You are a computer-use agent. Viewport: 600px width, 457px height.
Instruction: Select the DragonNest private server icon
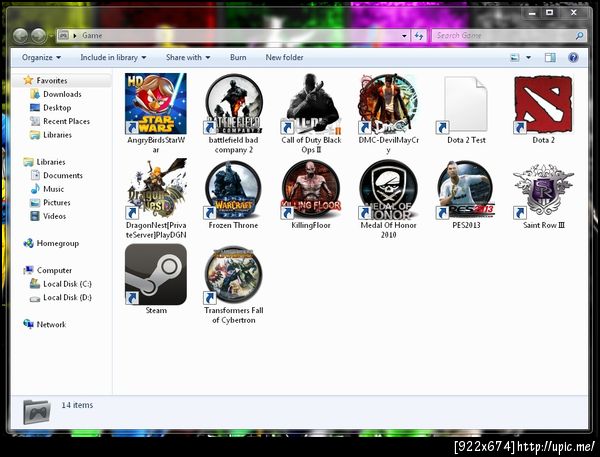click(x=156, y=189)
